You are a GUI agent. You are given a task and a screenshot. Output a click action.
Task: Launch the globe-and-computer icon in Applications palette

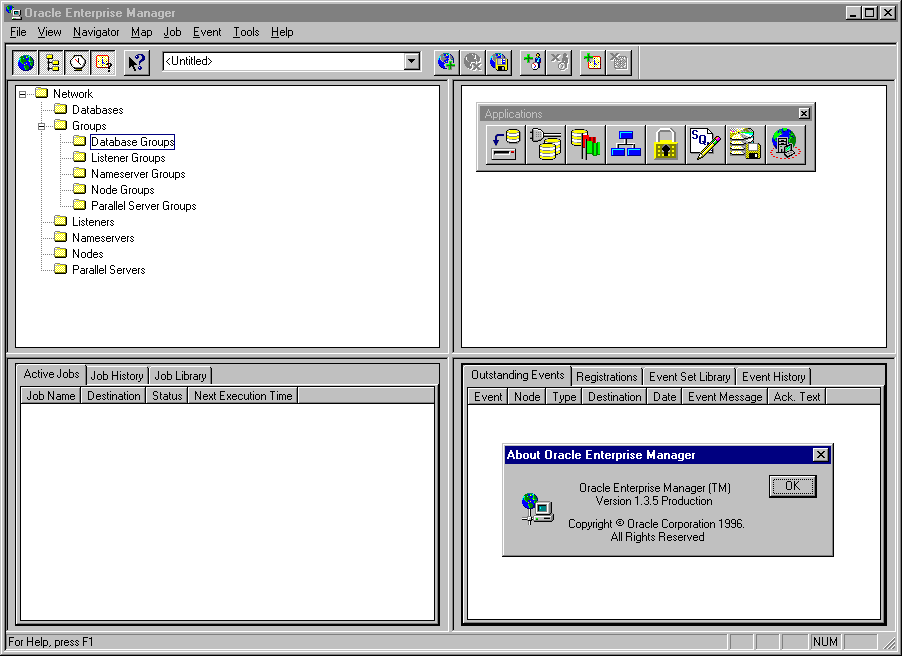pos(786,144)
